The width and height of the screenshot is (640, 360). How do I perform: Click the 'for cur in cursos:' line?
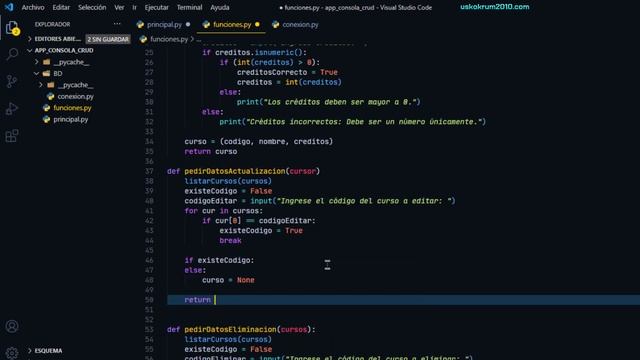click(224, 211)
